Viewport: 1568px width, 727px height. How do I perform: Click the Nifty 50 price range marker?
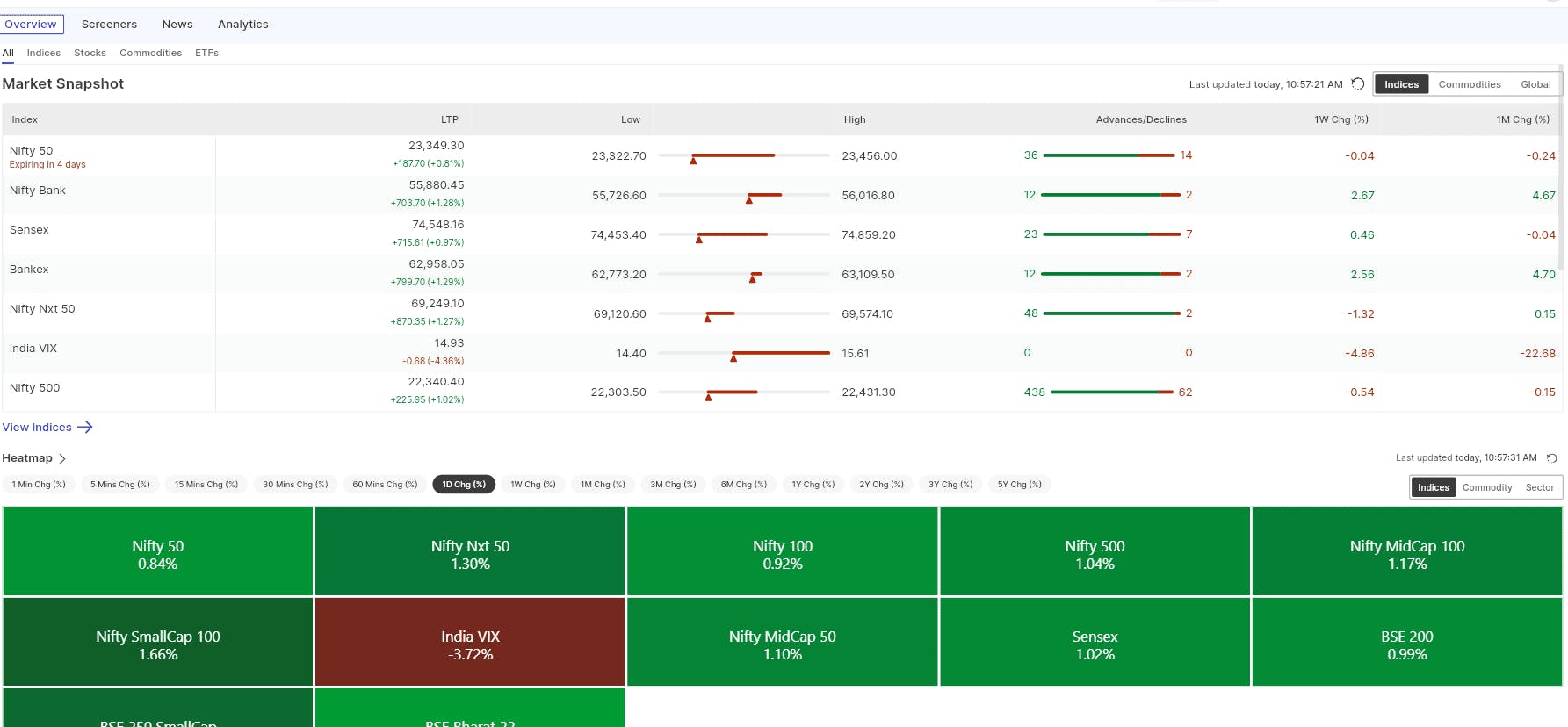coord(693,161)
